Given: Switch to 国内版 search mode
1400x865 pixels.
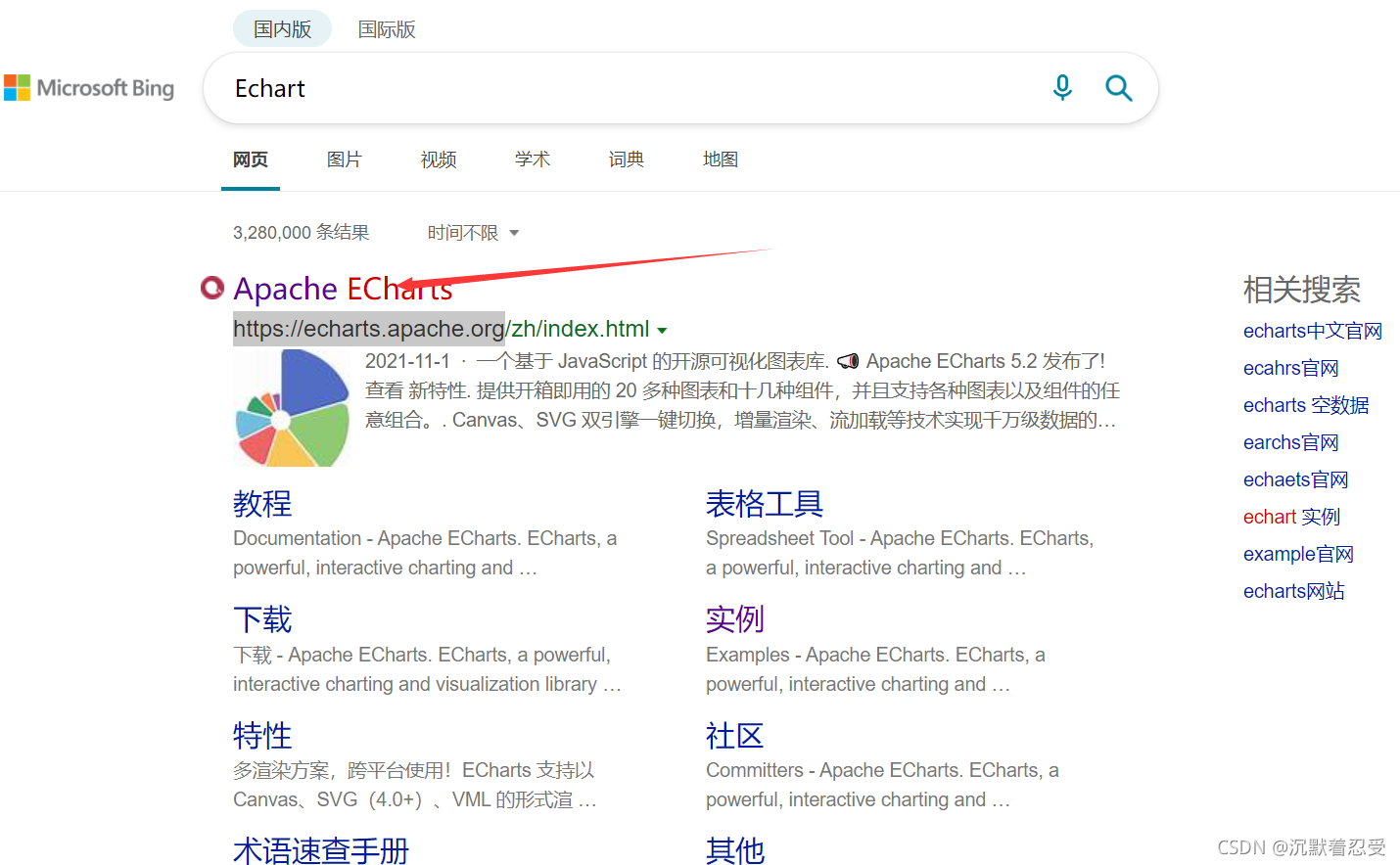Looking at the screenshot, I should [x=283, y=29].
